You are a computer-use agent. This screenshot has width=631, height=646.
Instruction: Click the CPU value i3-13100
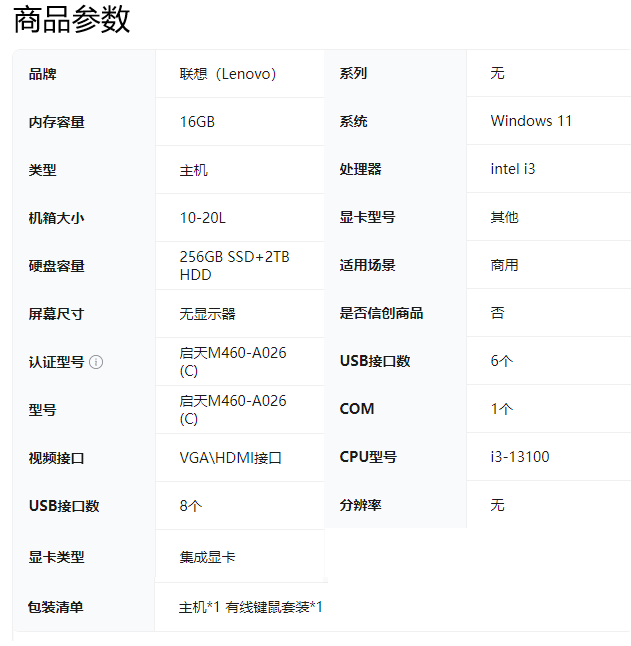pos(520,457)
